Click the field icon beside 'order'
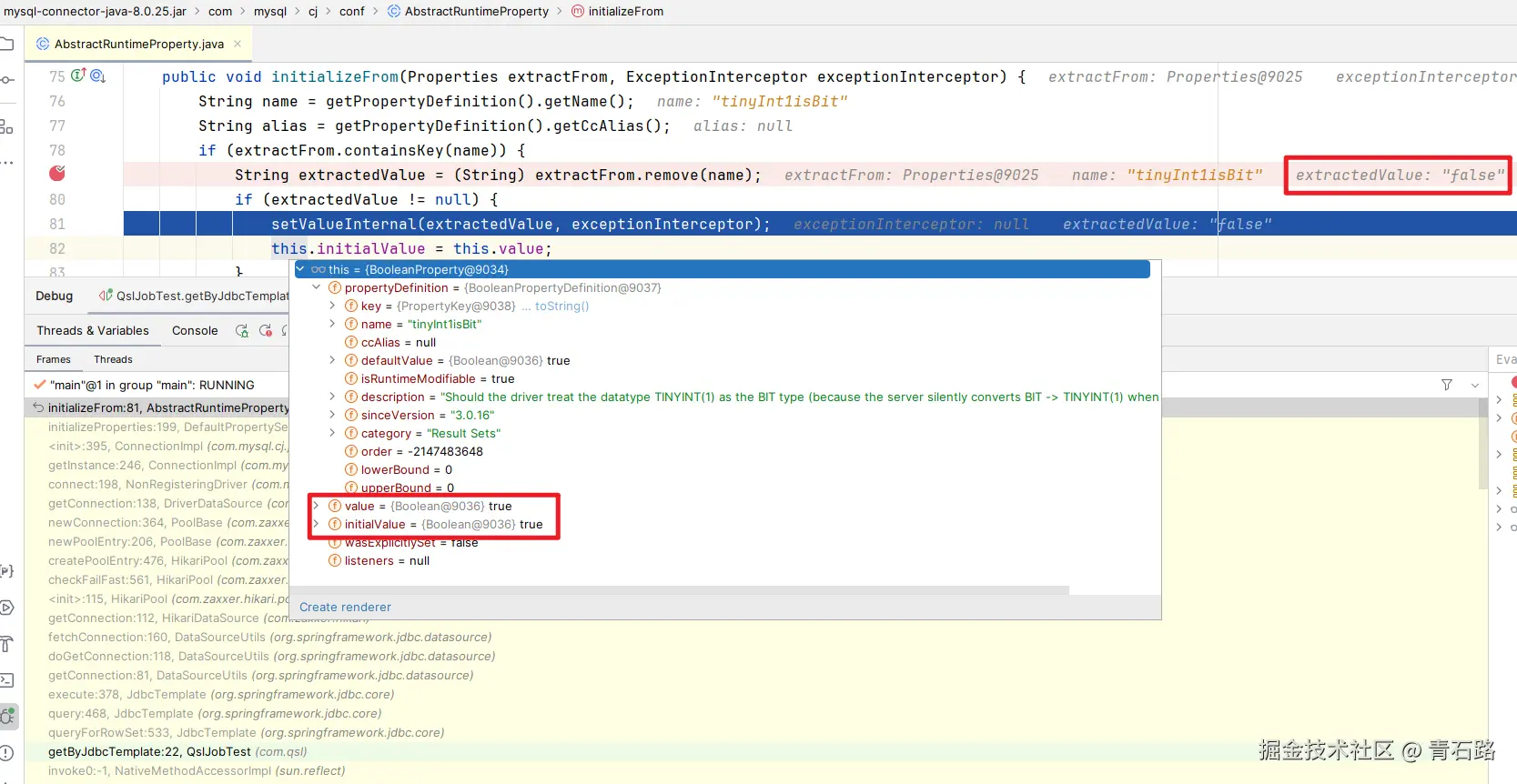1517x784 pixels. point(351,451)
